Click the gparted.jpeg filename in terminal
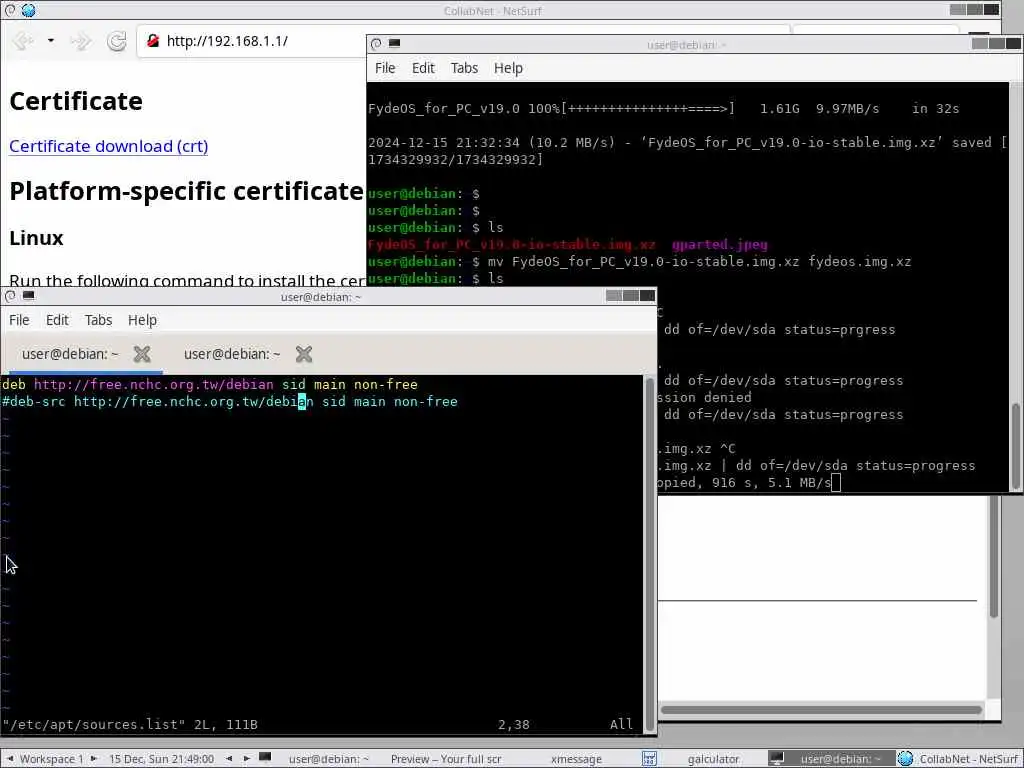 point(720,245)
